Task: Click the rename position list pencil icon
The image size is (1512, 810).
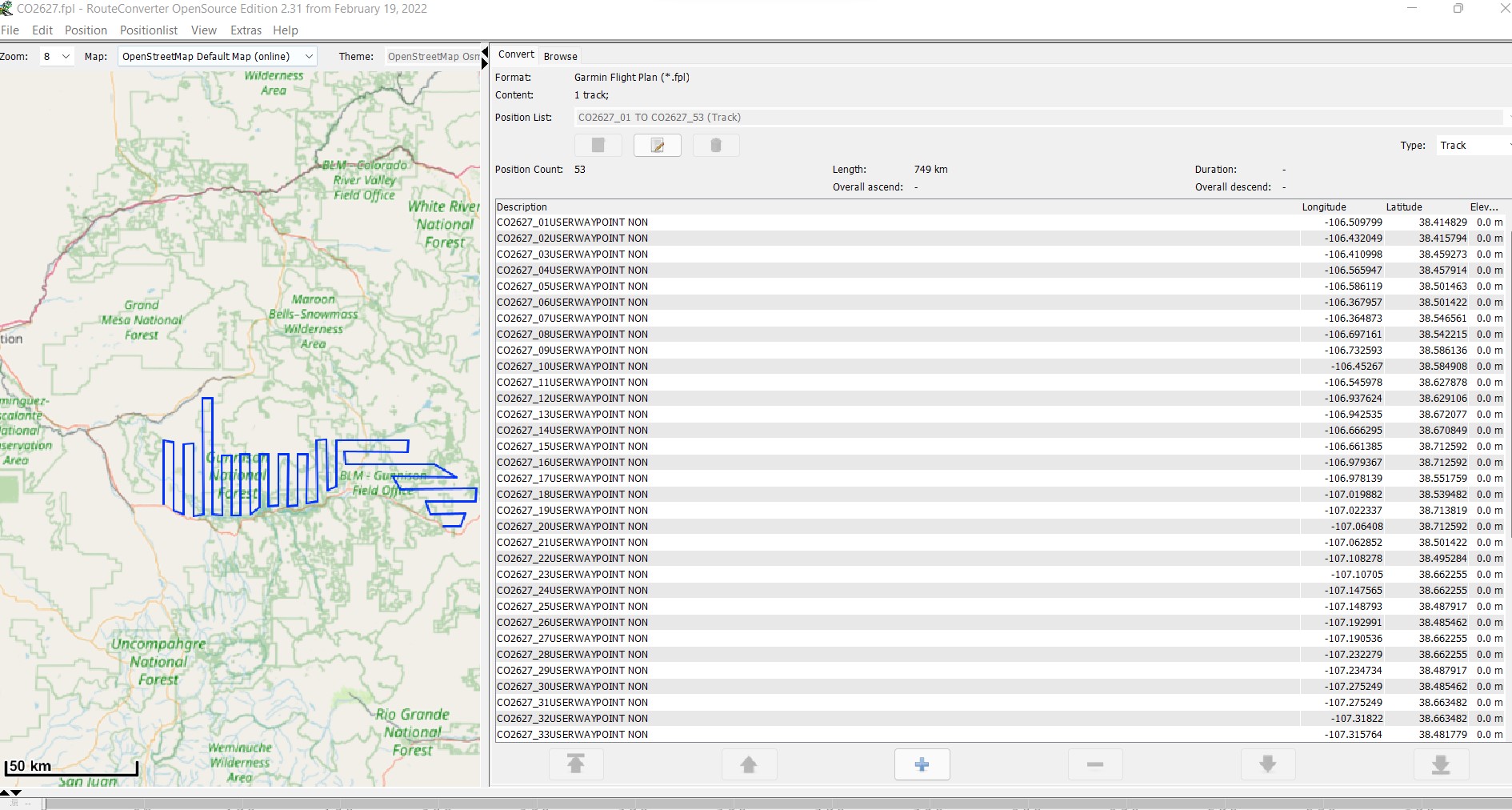Action: pyautogui.click(x=657, y=145)
